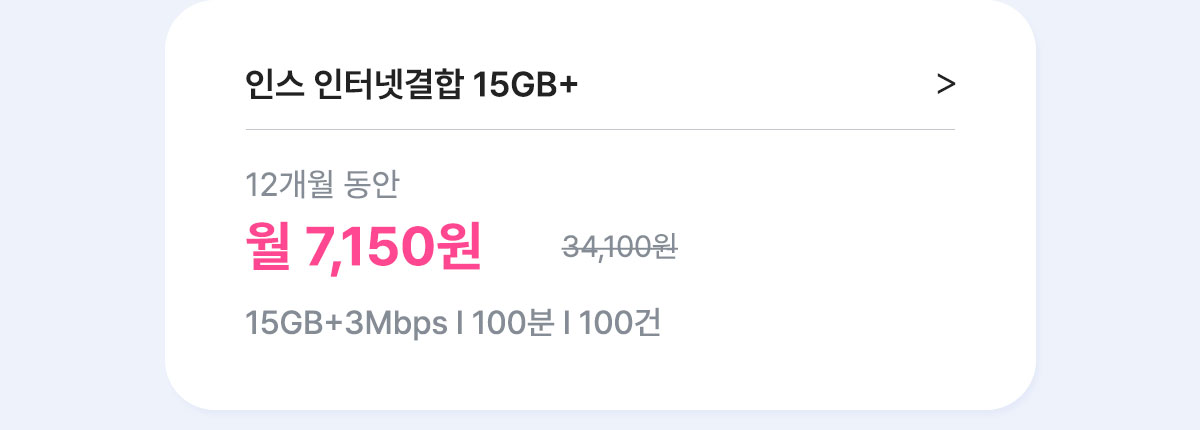Click the pink 7,150원 amount
Screen dimensions: 1200x430
click(393, 246)
